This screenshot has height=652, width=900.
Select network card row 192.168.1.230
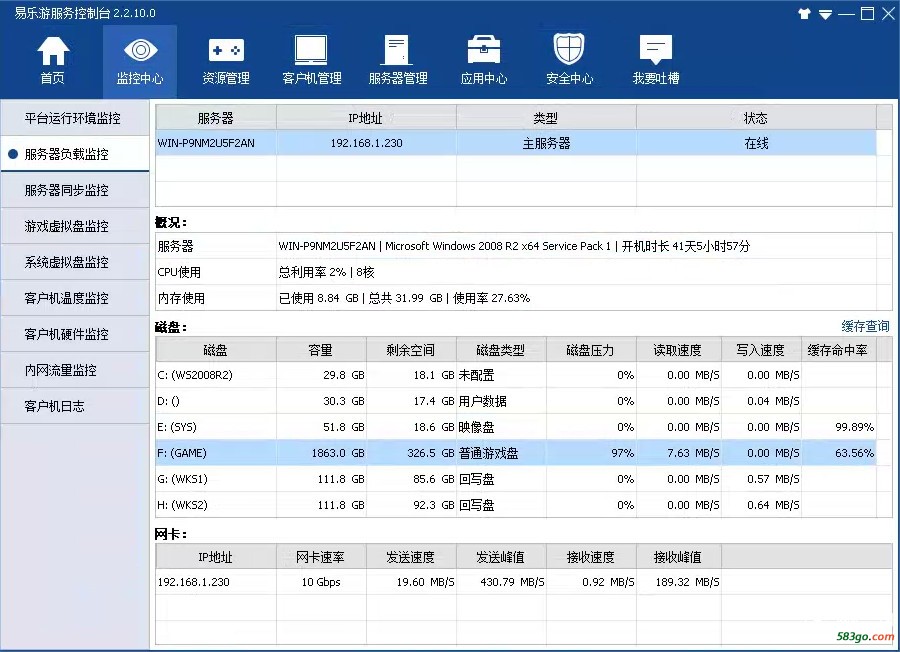pyautogui.click(x=439, y=582)
